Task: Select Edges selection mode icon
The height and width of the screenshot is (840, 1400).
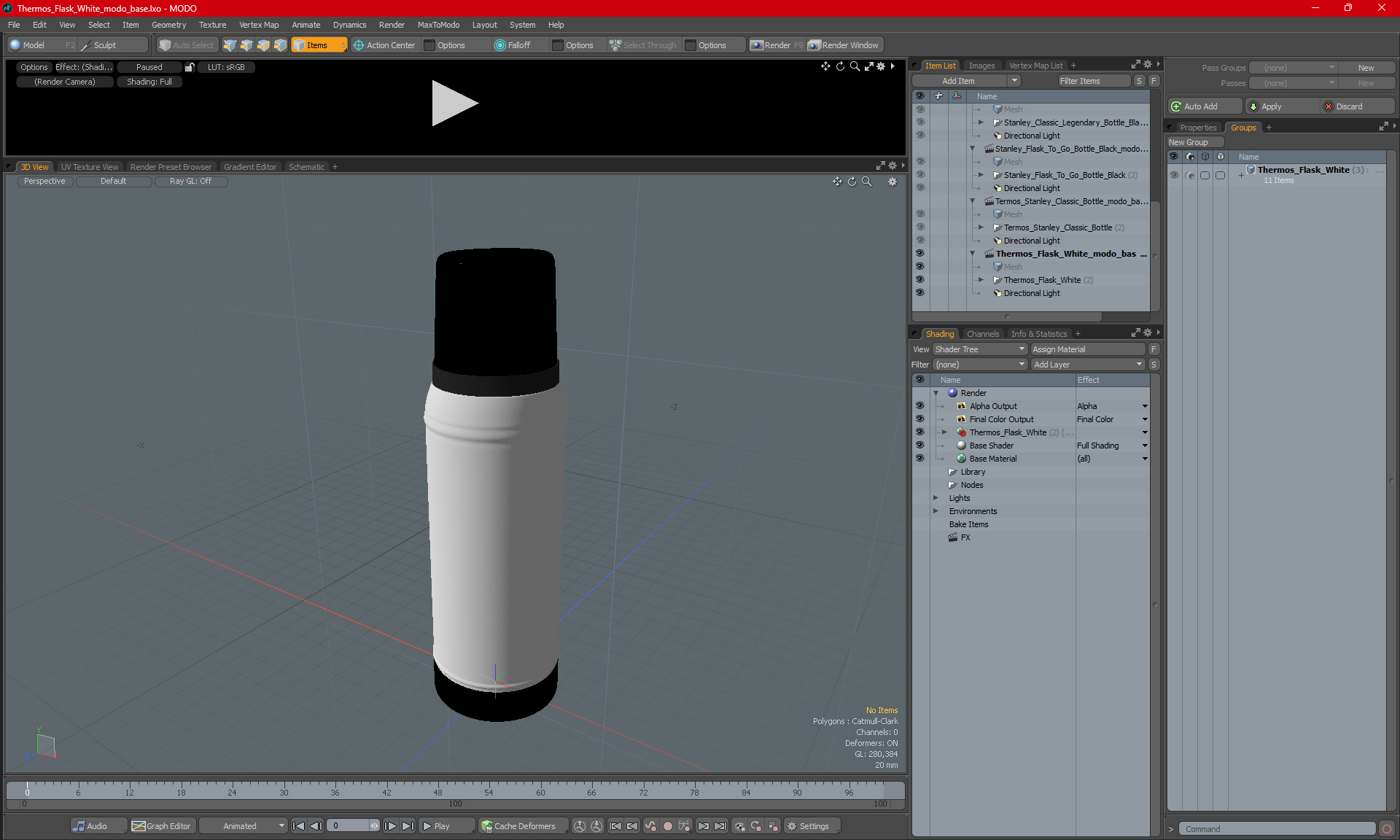Action: (x=246, y=45)
